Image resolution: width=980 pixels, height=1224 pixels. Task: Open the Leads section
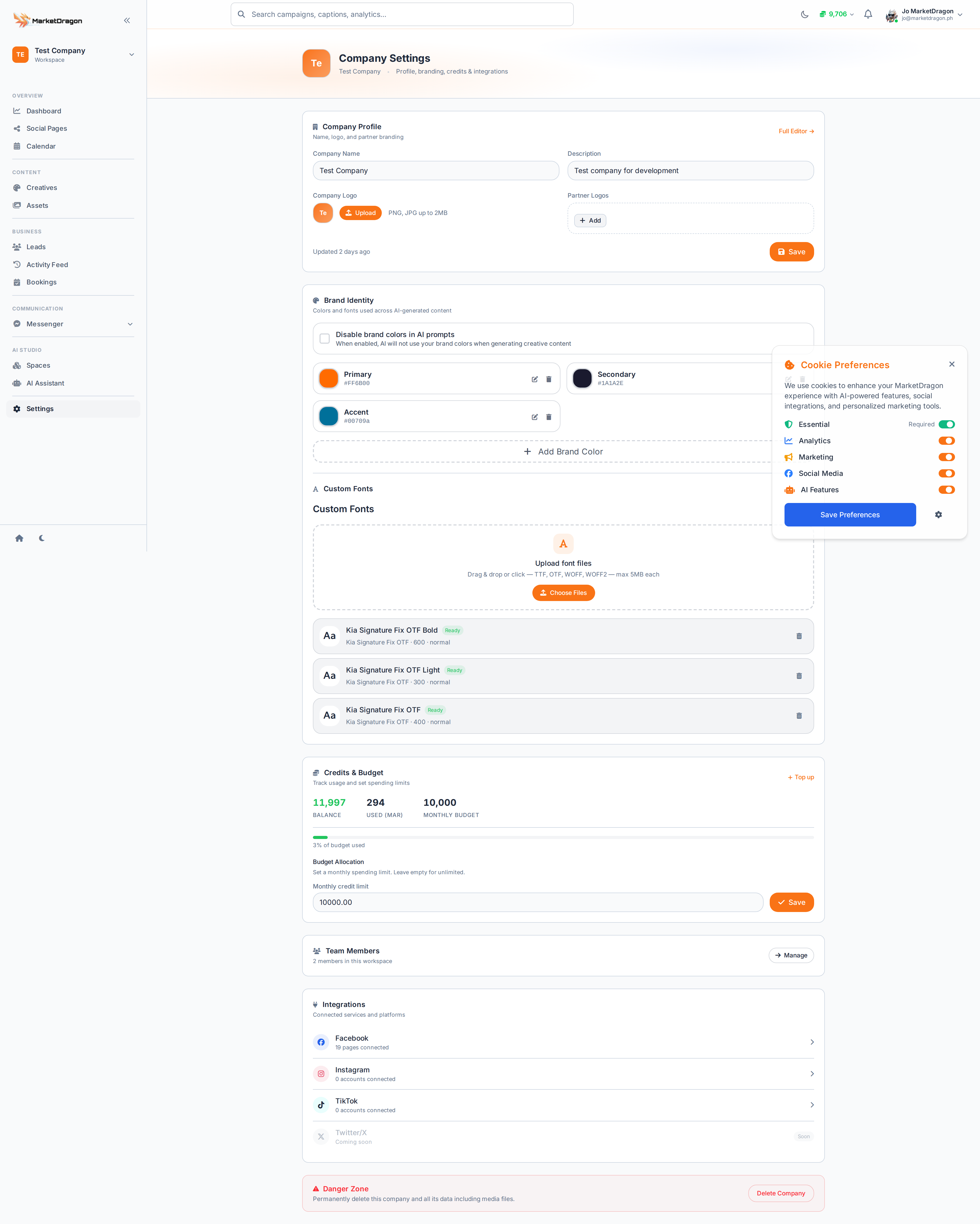73,247
